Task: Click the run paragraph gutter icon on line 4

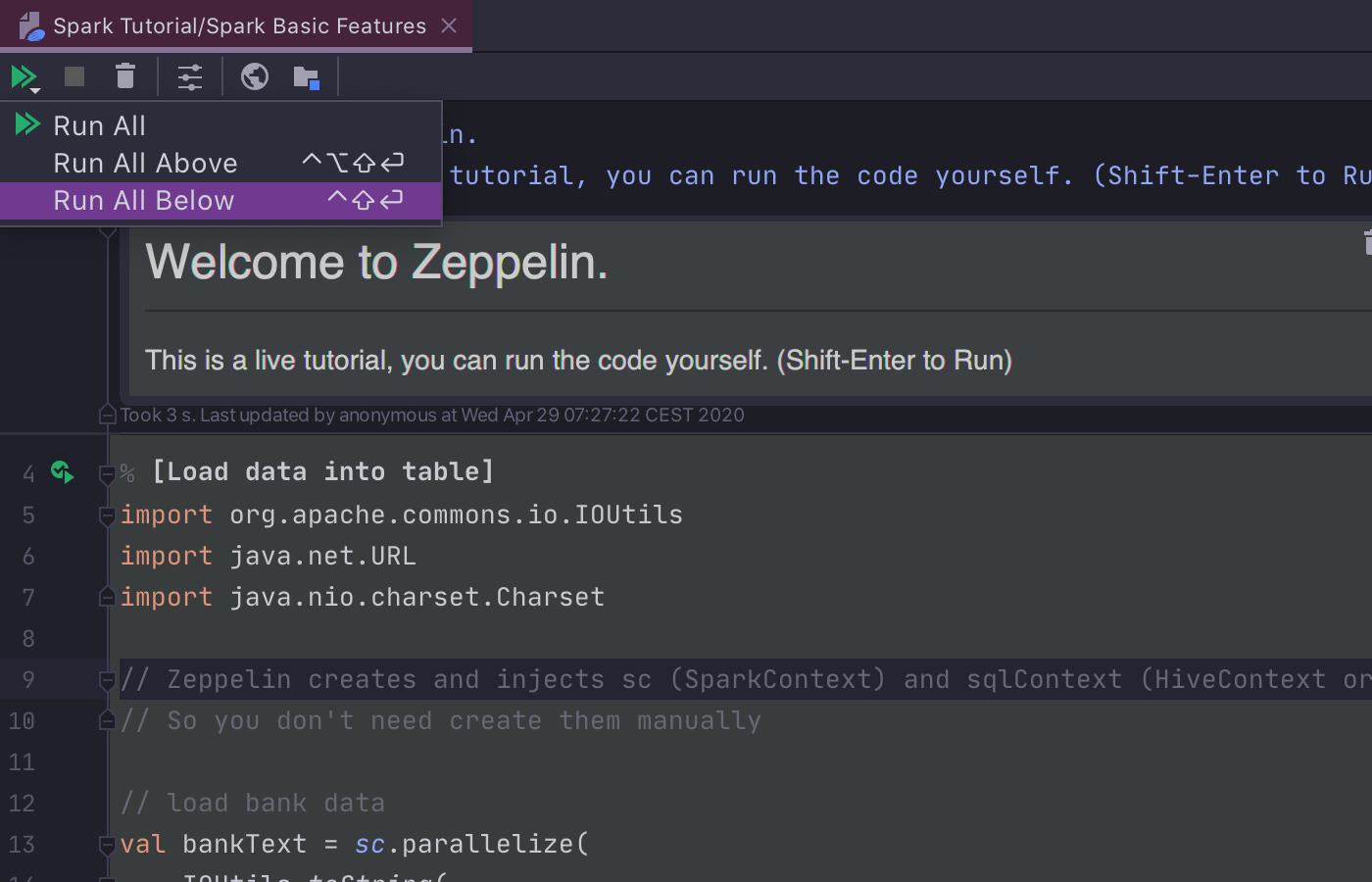Action: point(63,472)
